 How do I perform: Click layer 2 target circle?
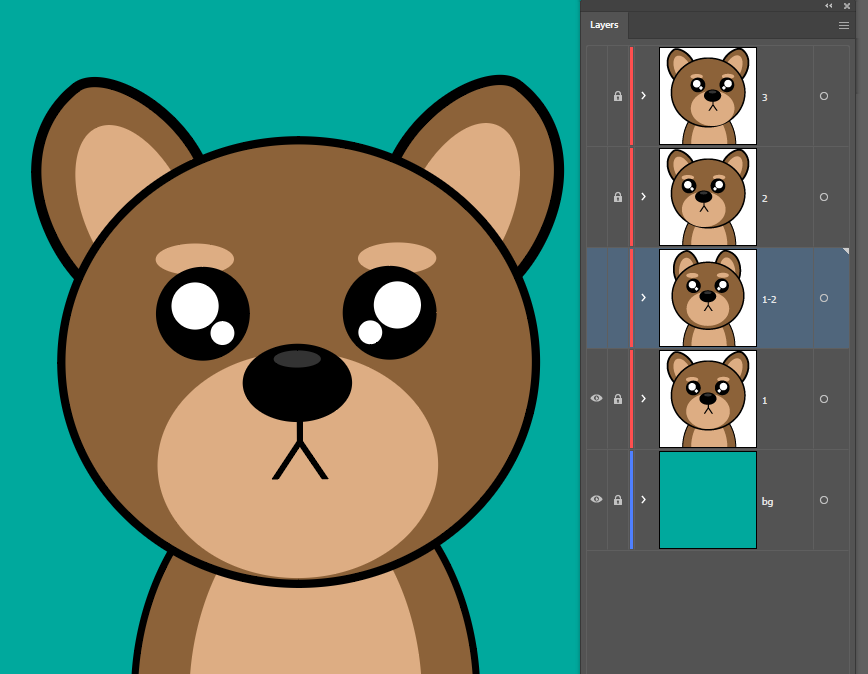(x=824, y=197)
